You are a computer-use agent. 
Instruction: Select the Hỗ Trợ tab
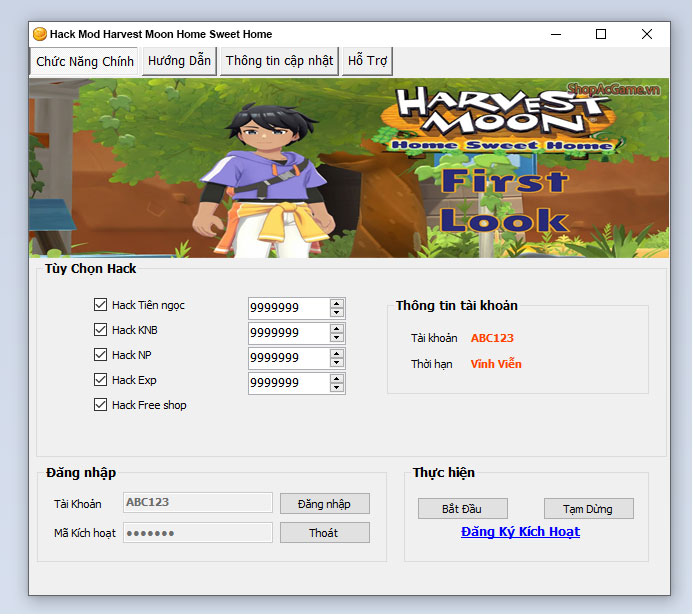pyautogui.click(x=367, y=61)
